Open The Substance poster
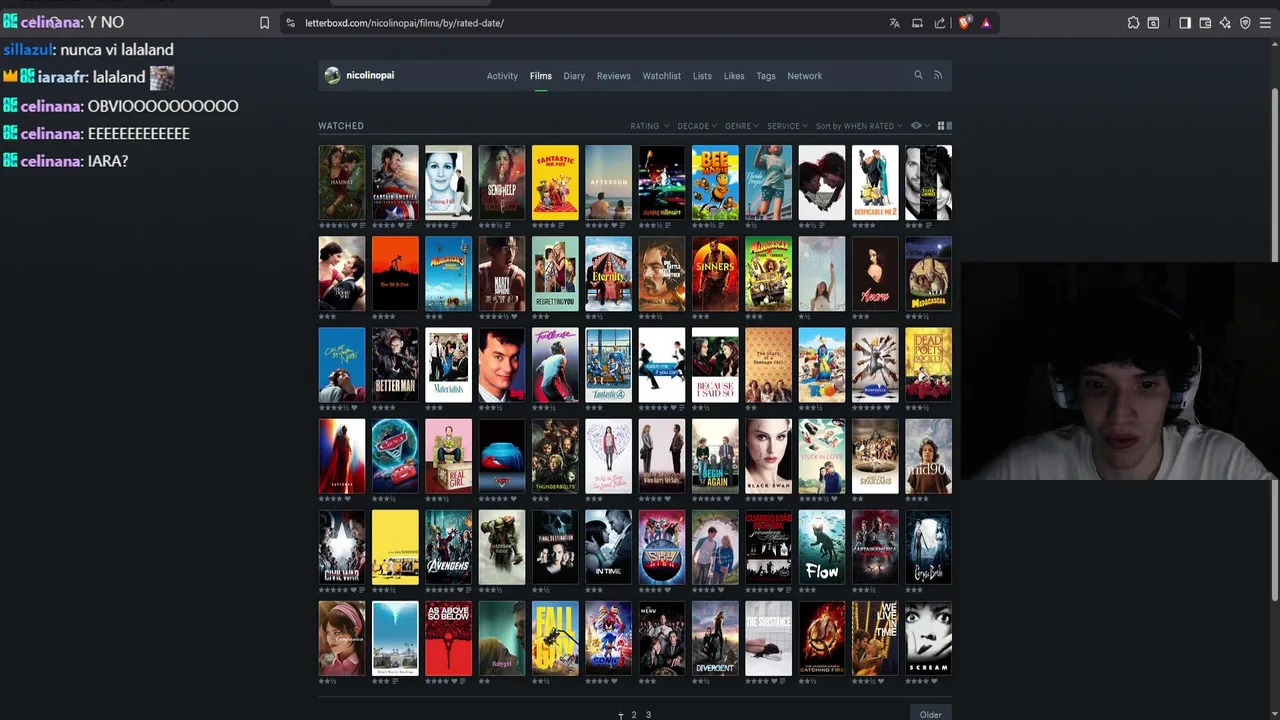Image resolution: width=1280 pixels, height=720 pixels. click(768, 638)
